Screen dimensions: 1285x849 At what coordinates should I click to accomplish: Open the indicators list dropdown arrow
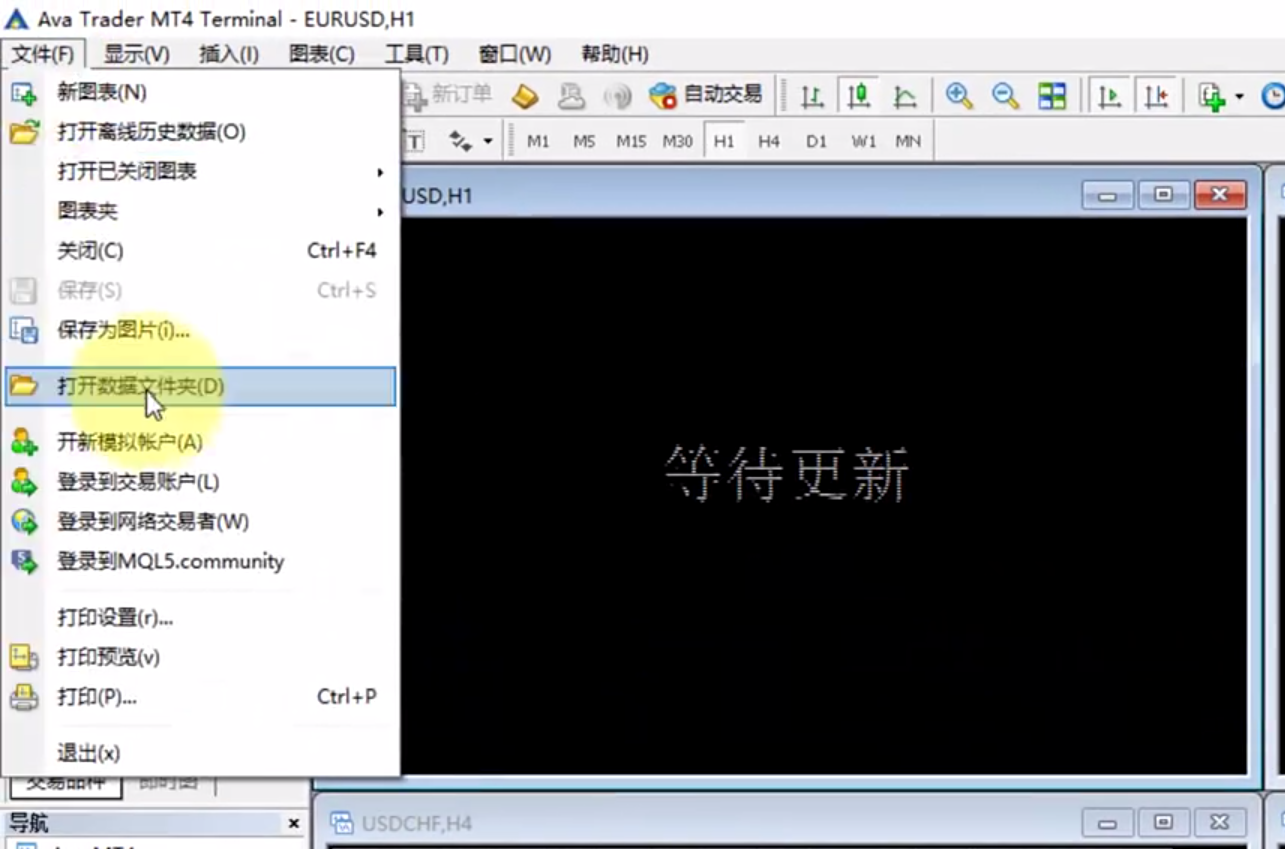[1239, 96]
